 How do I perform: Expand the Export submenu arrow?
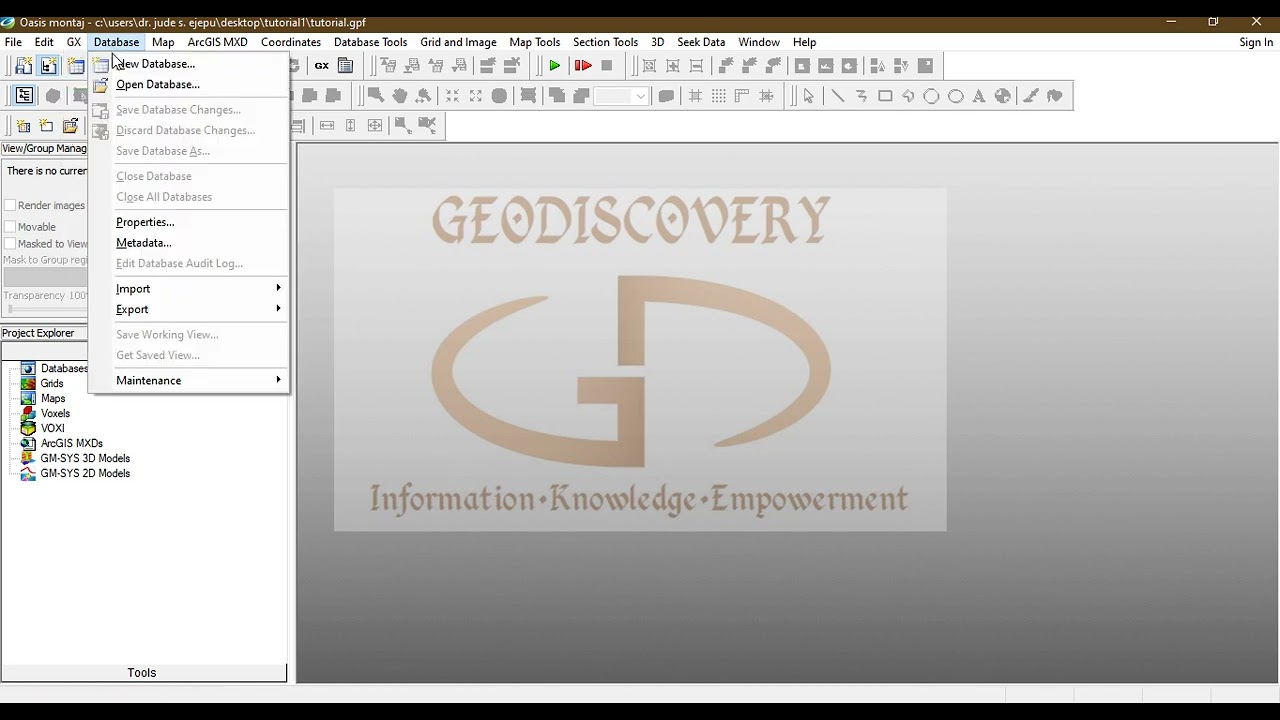point(278,309)
